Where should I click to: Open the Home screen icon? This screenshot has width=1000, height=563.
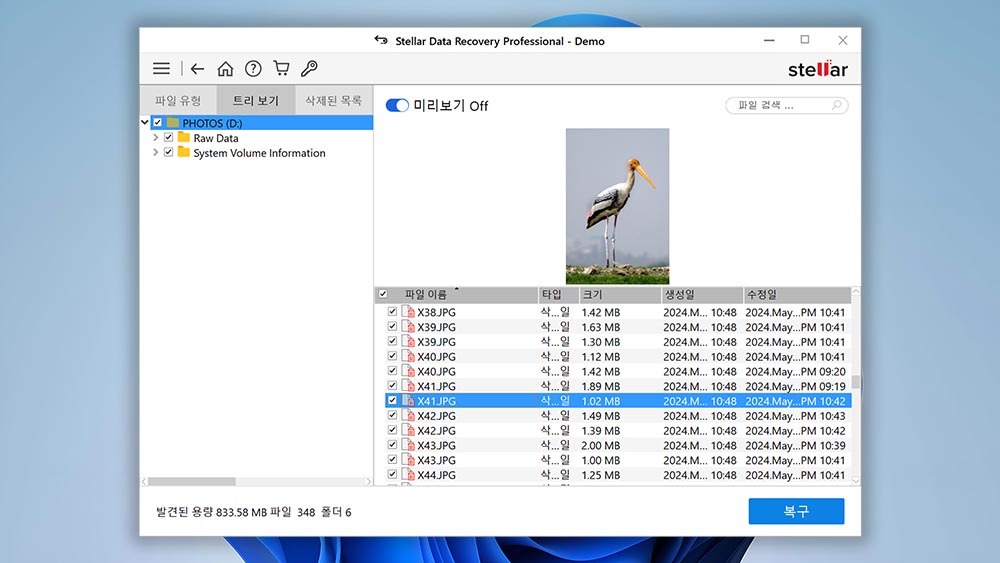(225, 68)
